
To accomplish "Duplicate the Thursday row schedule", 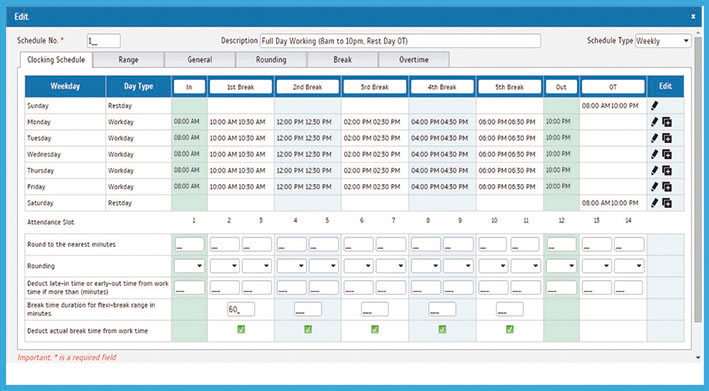I will click(667, 170).
